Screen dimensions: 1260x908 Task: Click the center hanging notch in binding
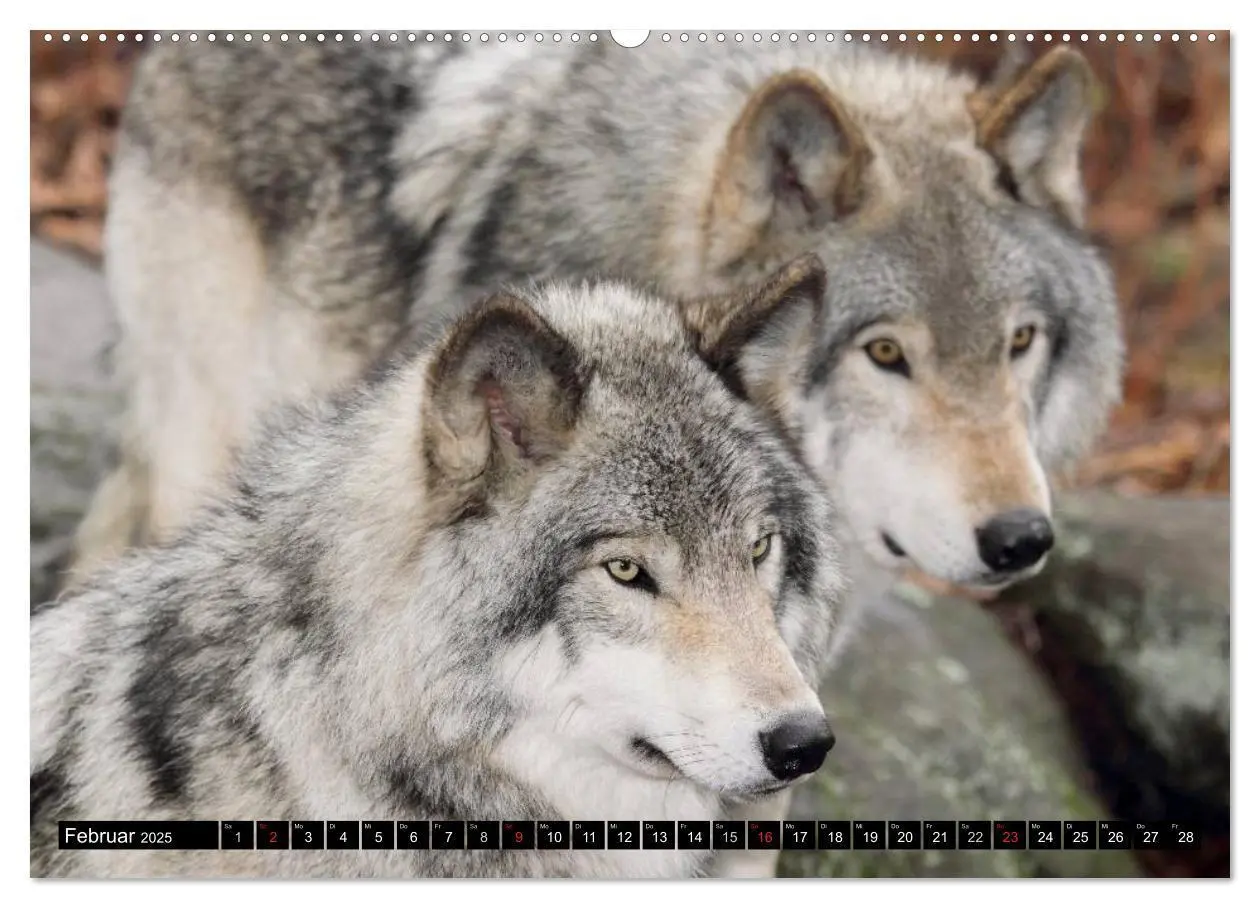pos(630,37)
